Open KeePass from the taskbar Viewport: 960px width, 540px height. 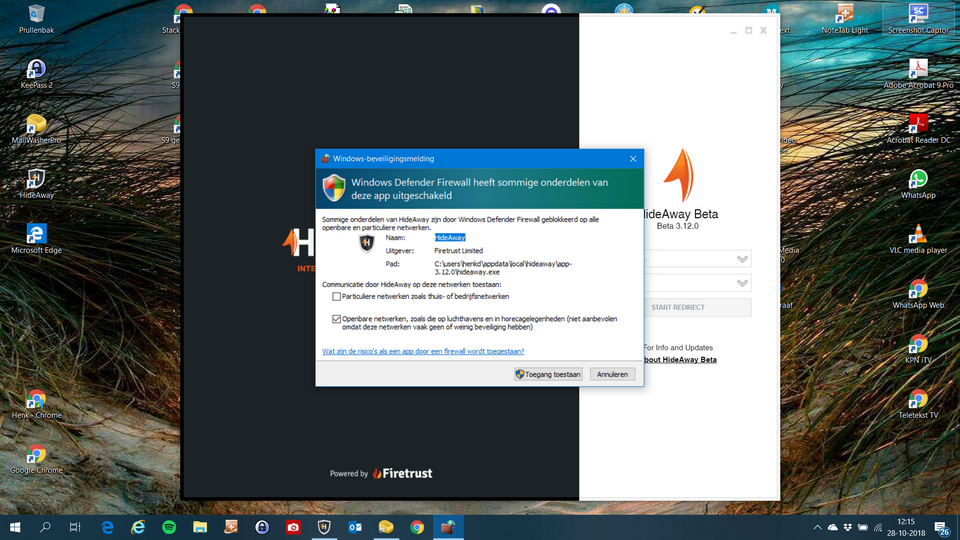pyautogui.click(x=262, y=527)
